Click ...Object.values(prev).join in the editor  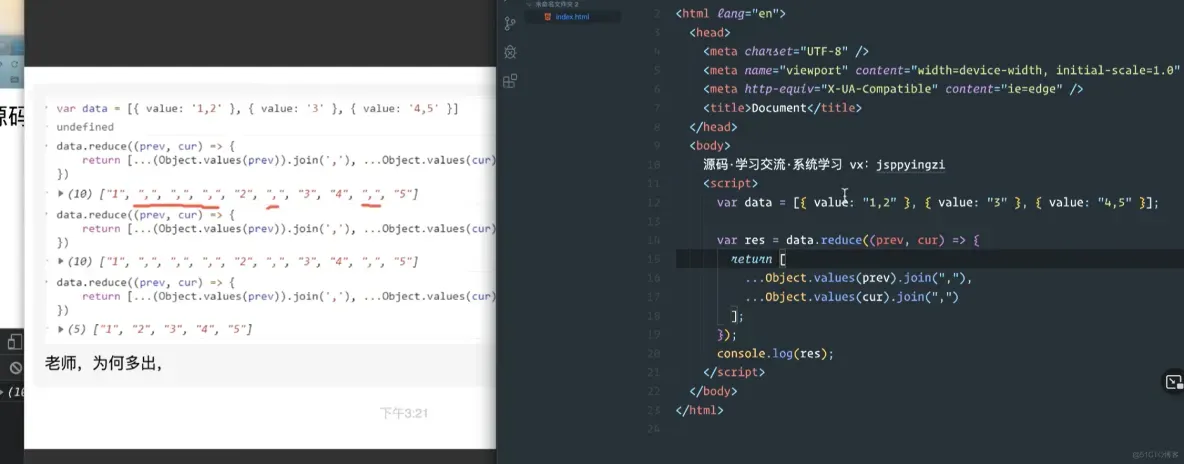coord(859,278)
